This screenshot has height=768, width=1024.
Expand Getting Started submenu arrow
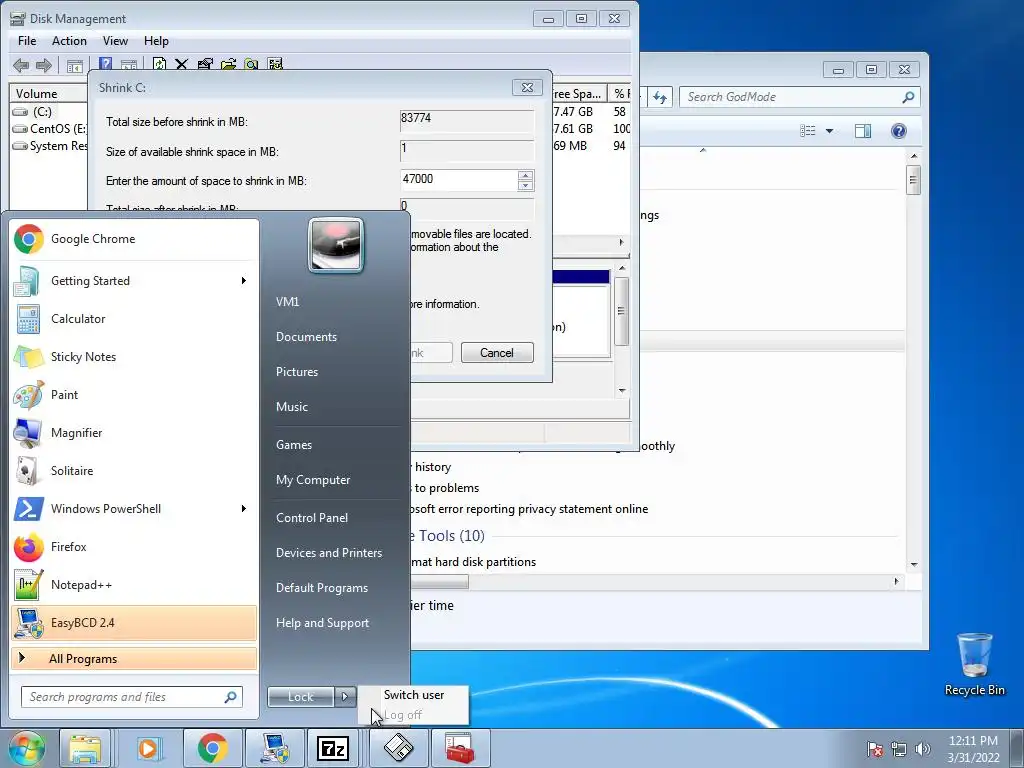click(244, 281)
